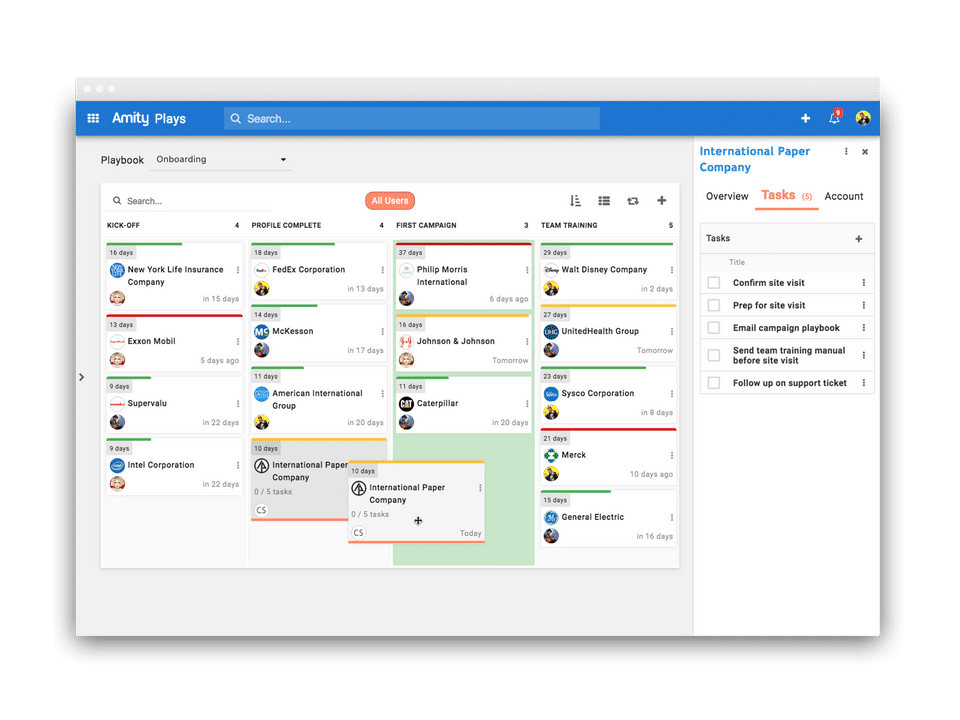The height and width of the screenshot is (720, 960).
Task: Open the Onboarding playbook dropdown
Action: 220,160
